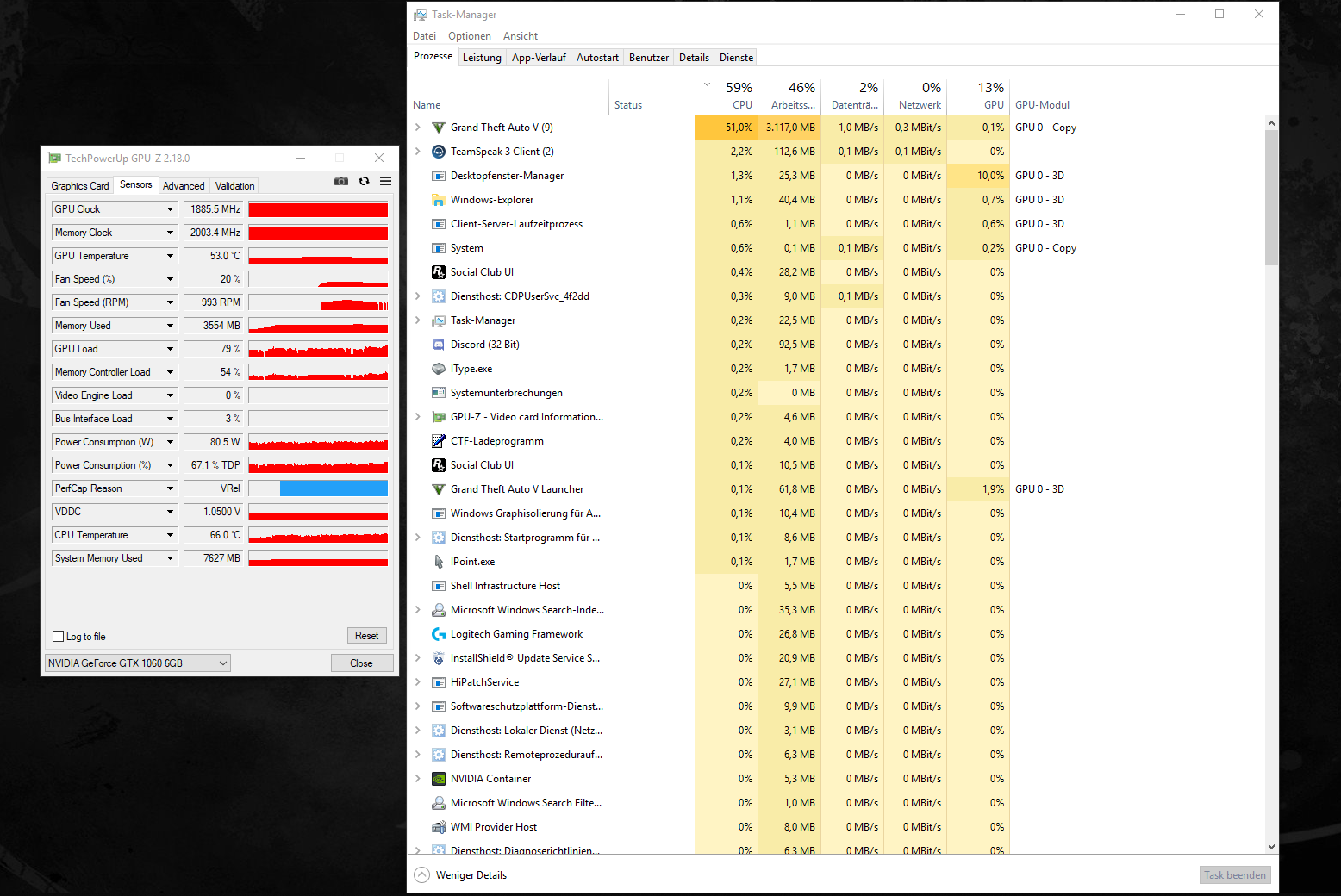Click the NVIDIA Container icon

coord(438,779)
